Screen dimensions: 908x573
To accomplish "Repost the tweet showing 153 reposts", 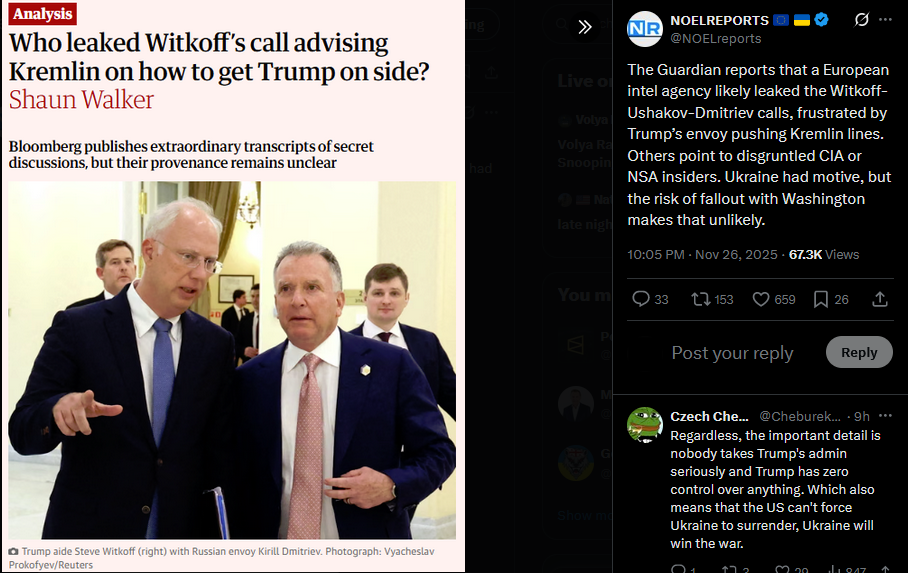I will tap(701, 299).
